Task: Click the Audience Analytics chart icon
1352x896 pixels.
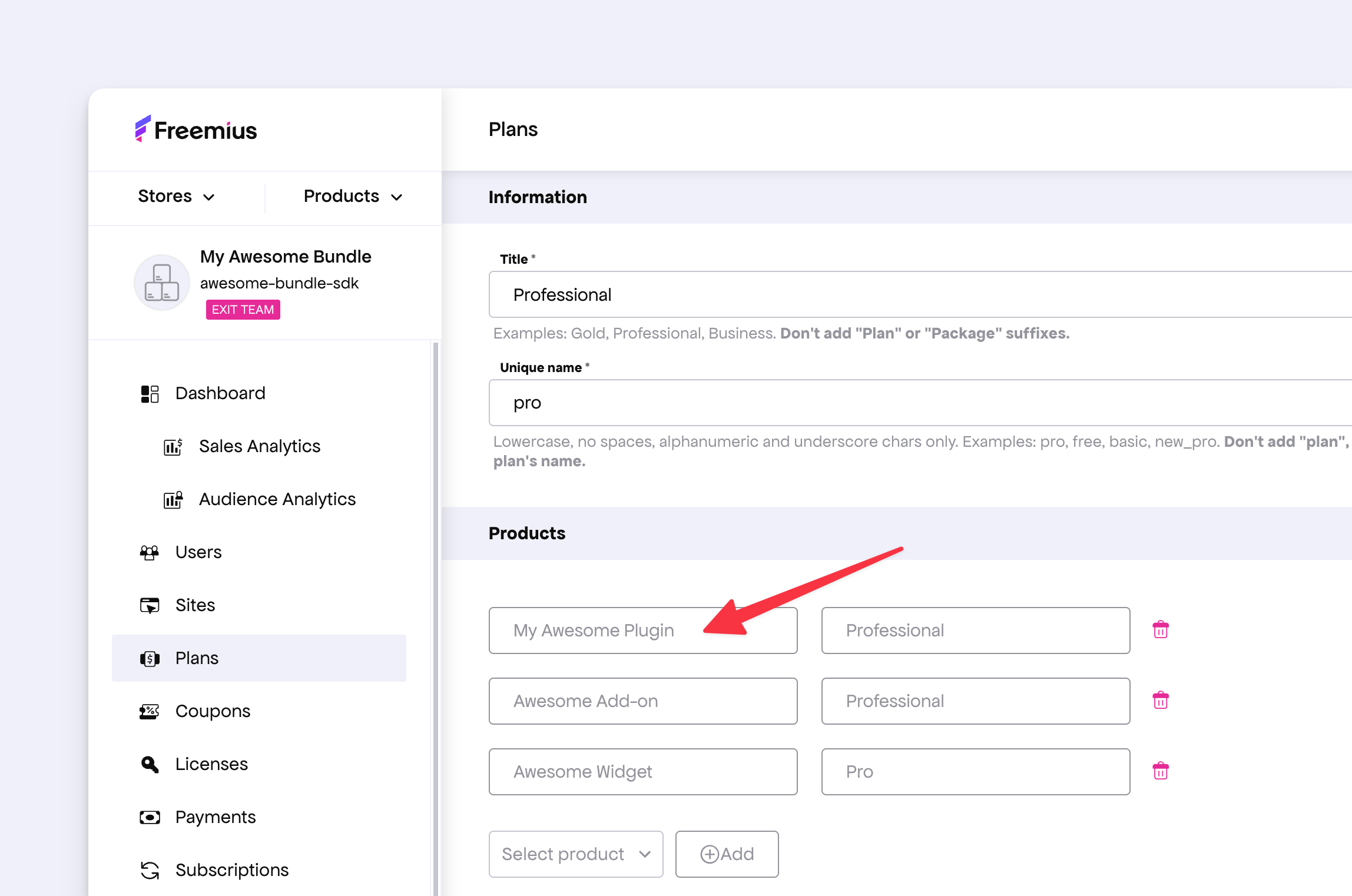Action: coord(173,500)
